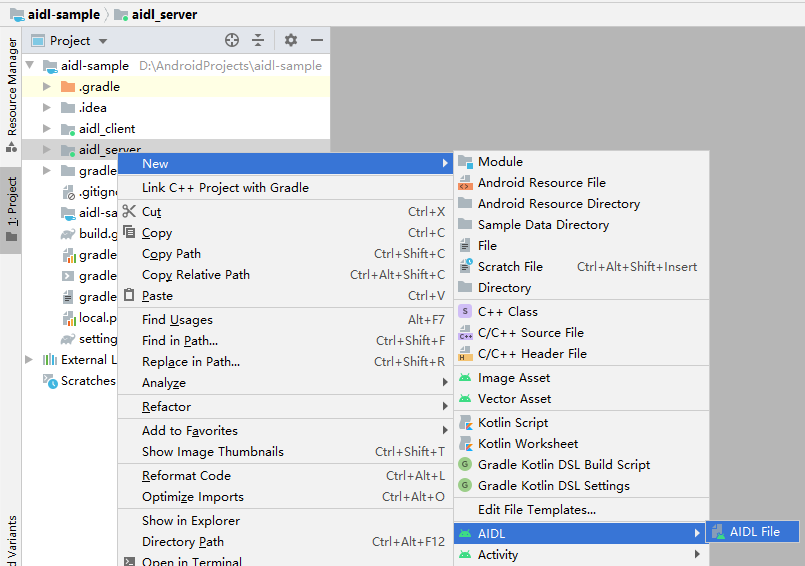
Task: Select AIDL File in the submenu
Action: 753,532
